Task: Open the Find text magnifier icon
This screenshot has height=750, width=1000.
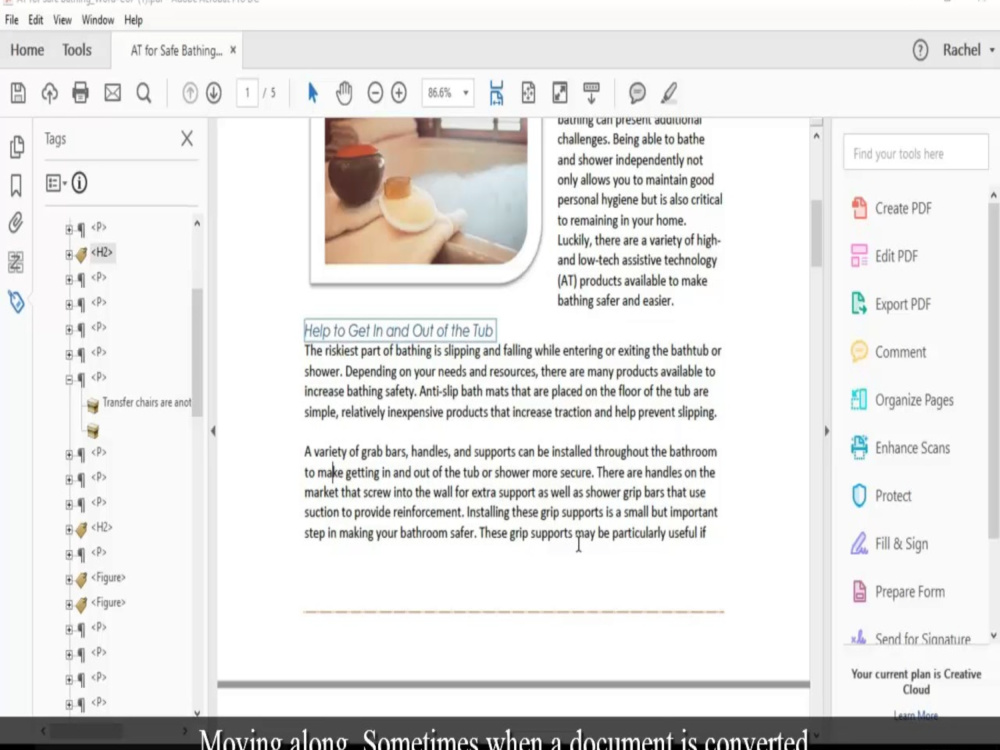Action: (x=144, y=93)
